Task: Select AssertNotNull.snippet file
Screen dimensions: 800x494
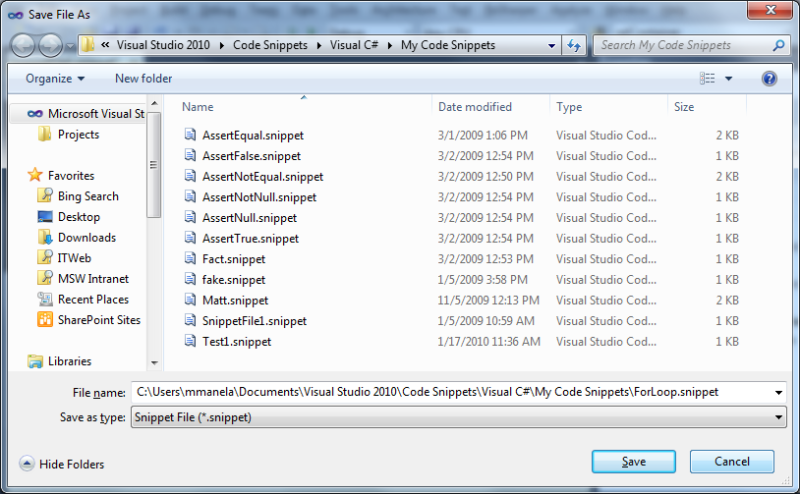Action: (259, 197)
